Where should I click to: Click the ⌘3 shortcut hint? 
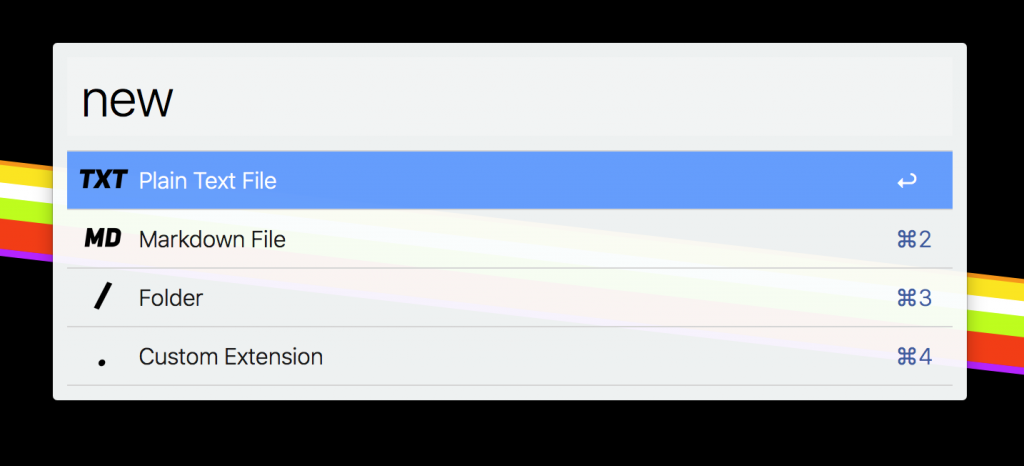coord(914,298)
